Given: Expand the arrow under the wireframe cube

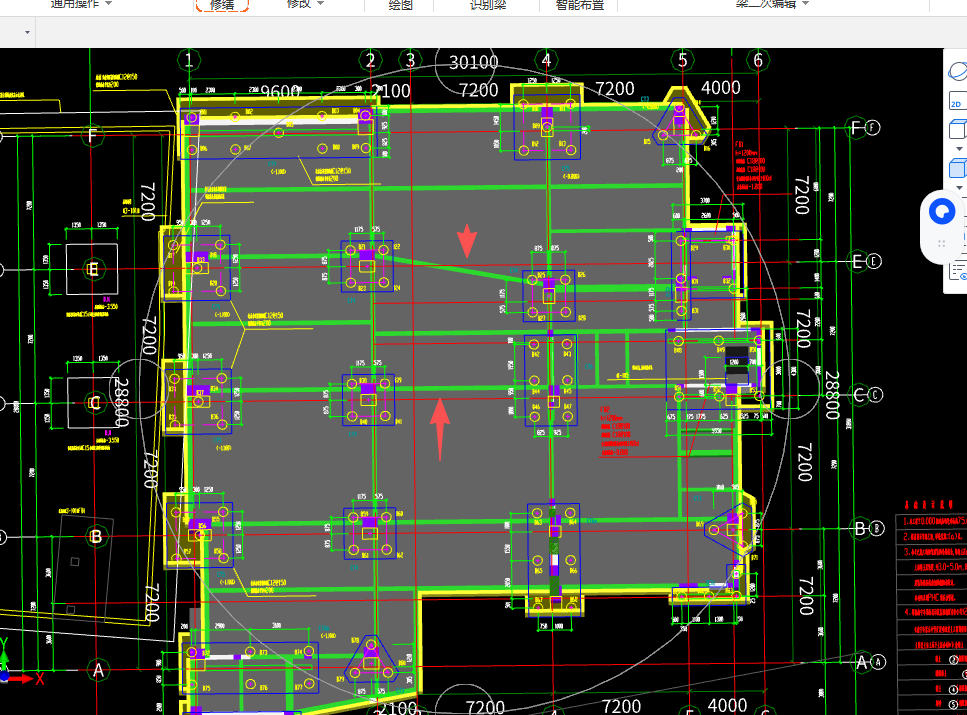Looking at the screenshot, I should click(958, 149).
